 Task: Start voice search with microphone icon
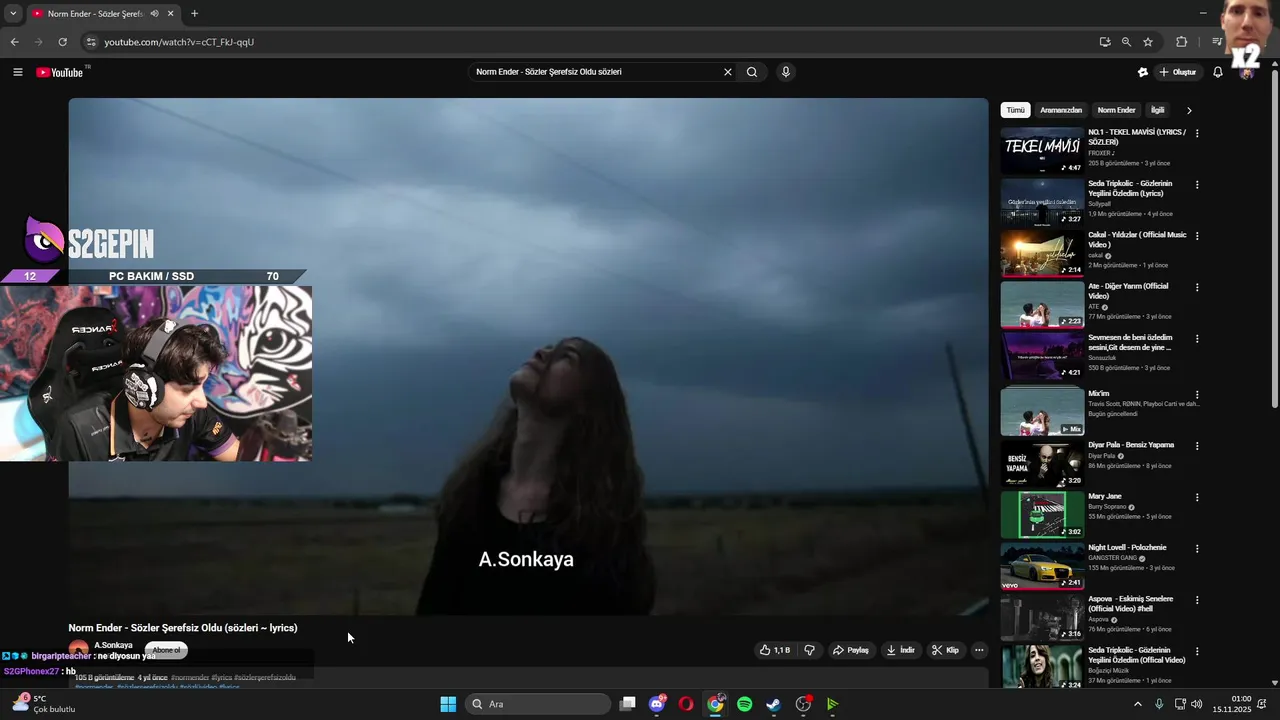point(786,72)
